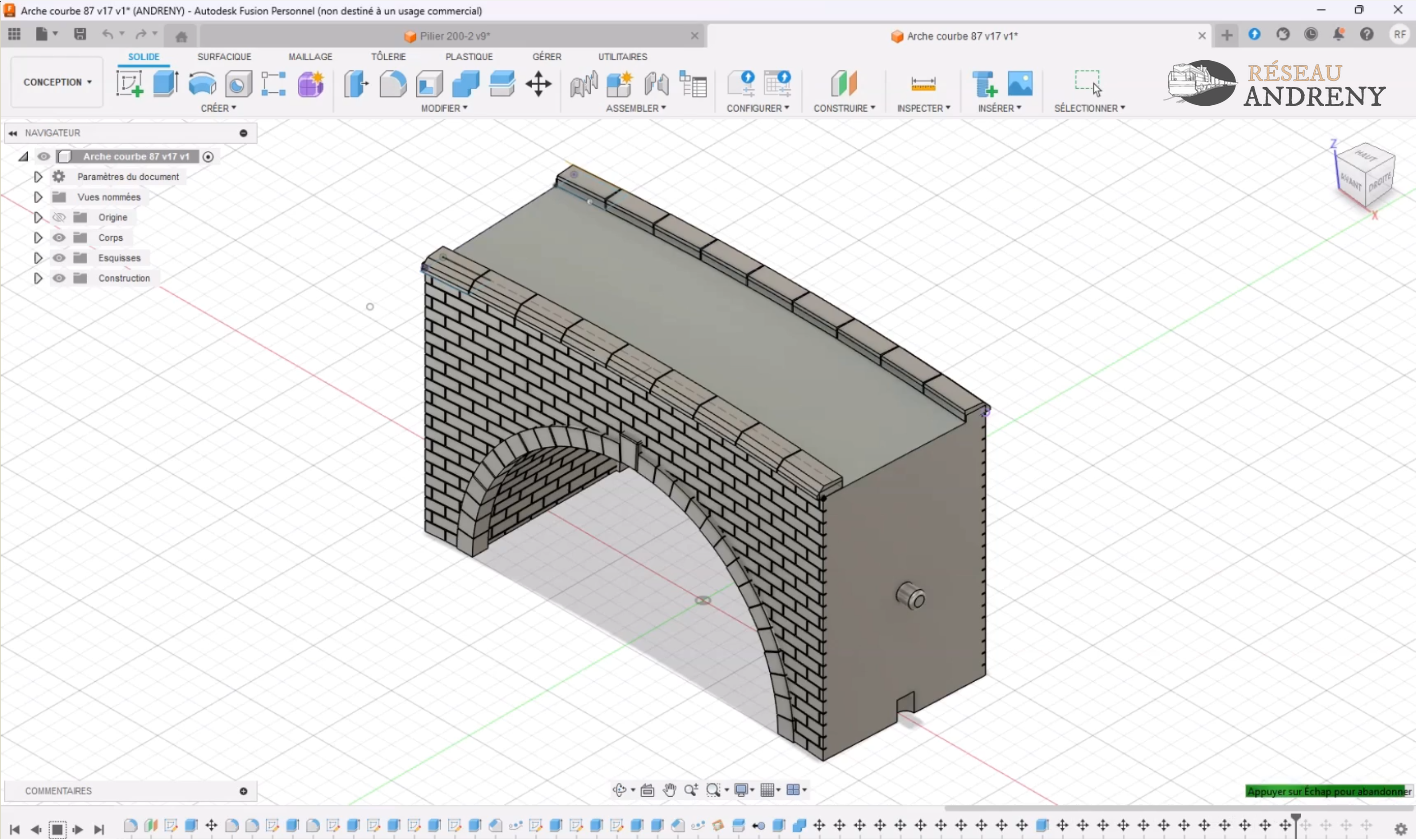Select the Hole tool in Créer
The width and height of the screenshot is (1416, 839).
(x=238, y=84)
